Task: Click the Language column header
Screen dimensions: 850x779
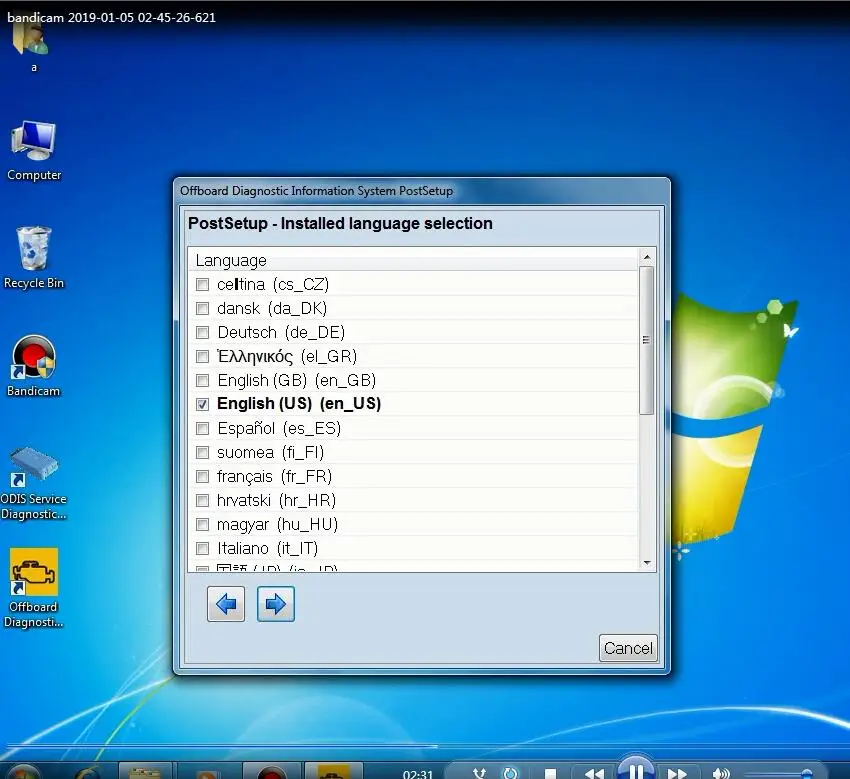Action: pos(414,260)
